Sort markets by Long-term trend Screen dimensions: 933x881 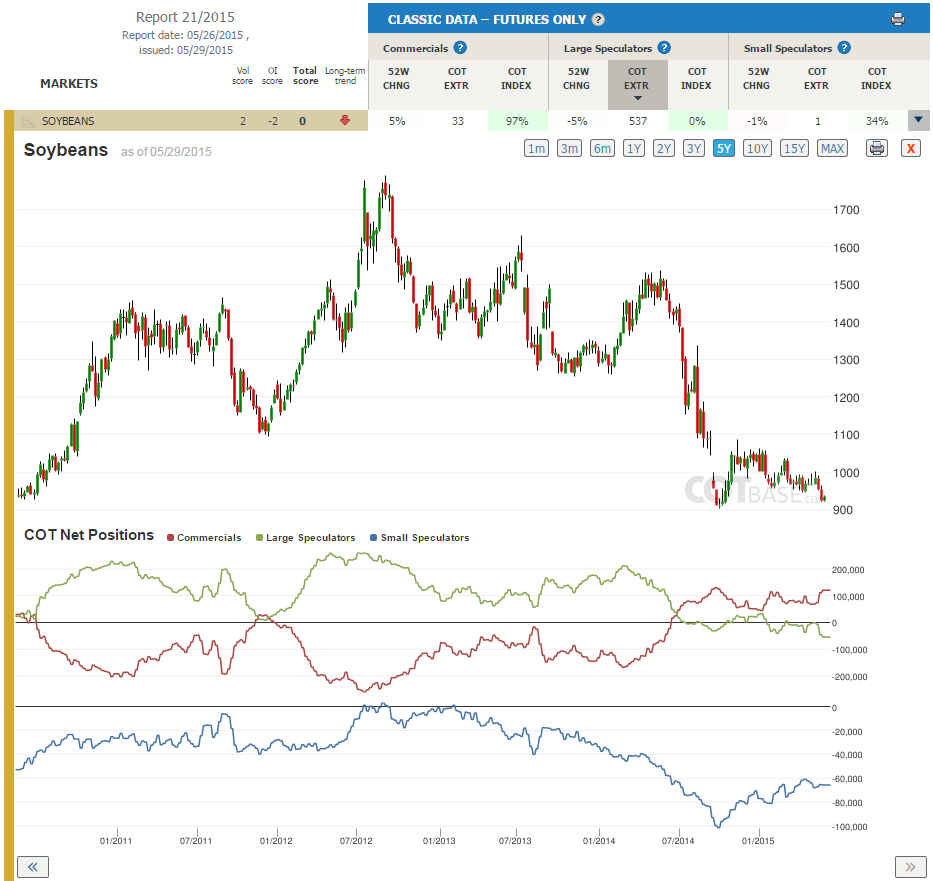(345, 76)
